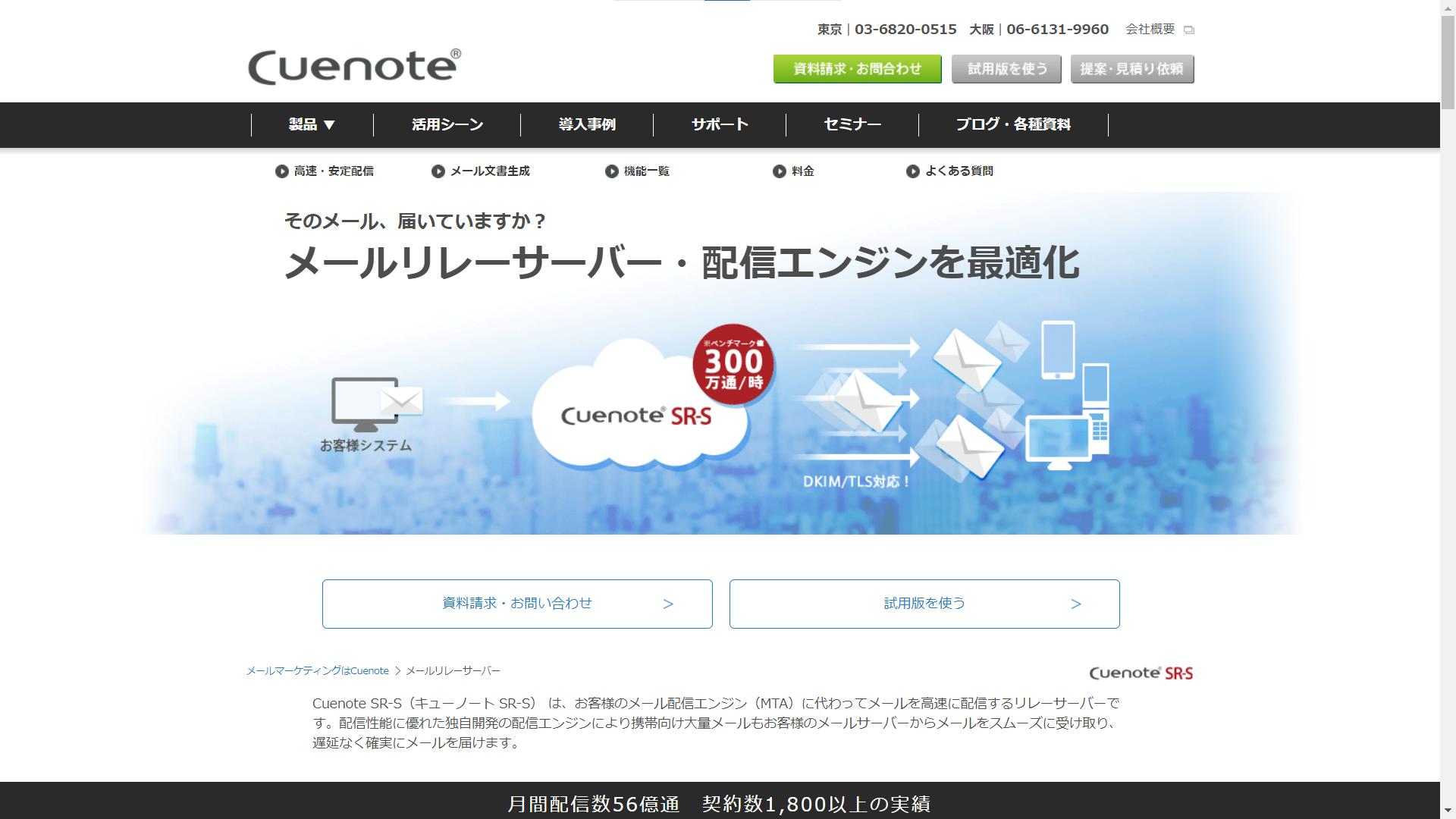Click the arrow icon beside メール文書生成

[438, 171]
